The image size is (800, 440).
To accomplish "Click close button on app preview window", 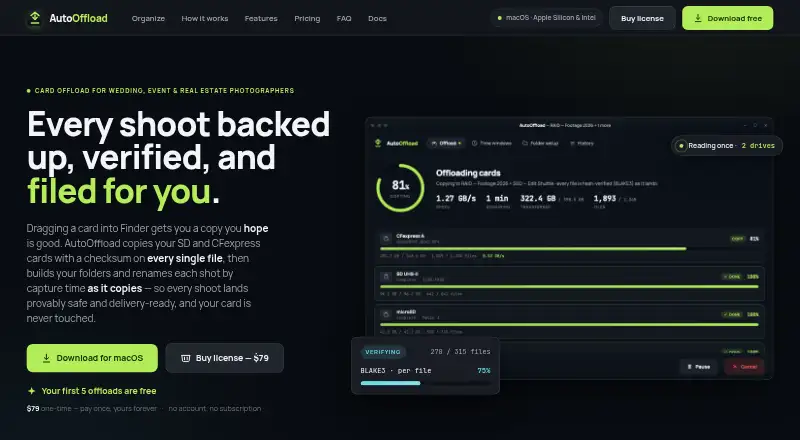I will [766, 125].
